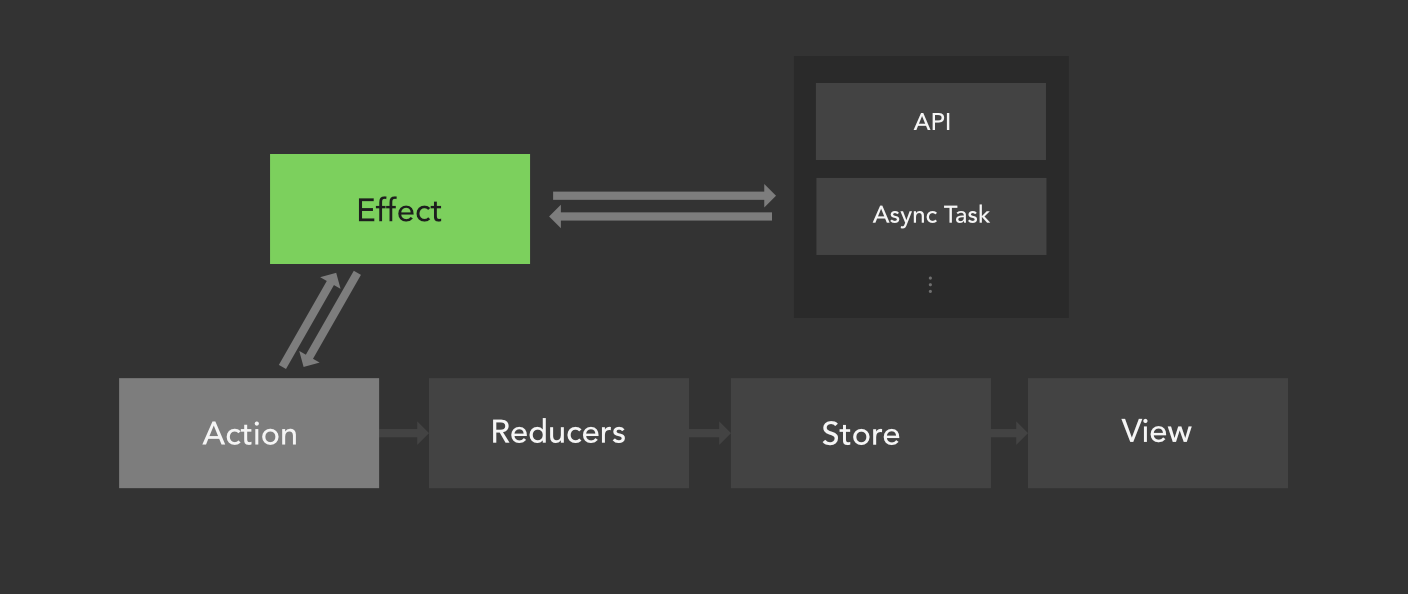This screenshot has width=1408, height=594.
Task: Open the View box
Action: click(1157, 433)
